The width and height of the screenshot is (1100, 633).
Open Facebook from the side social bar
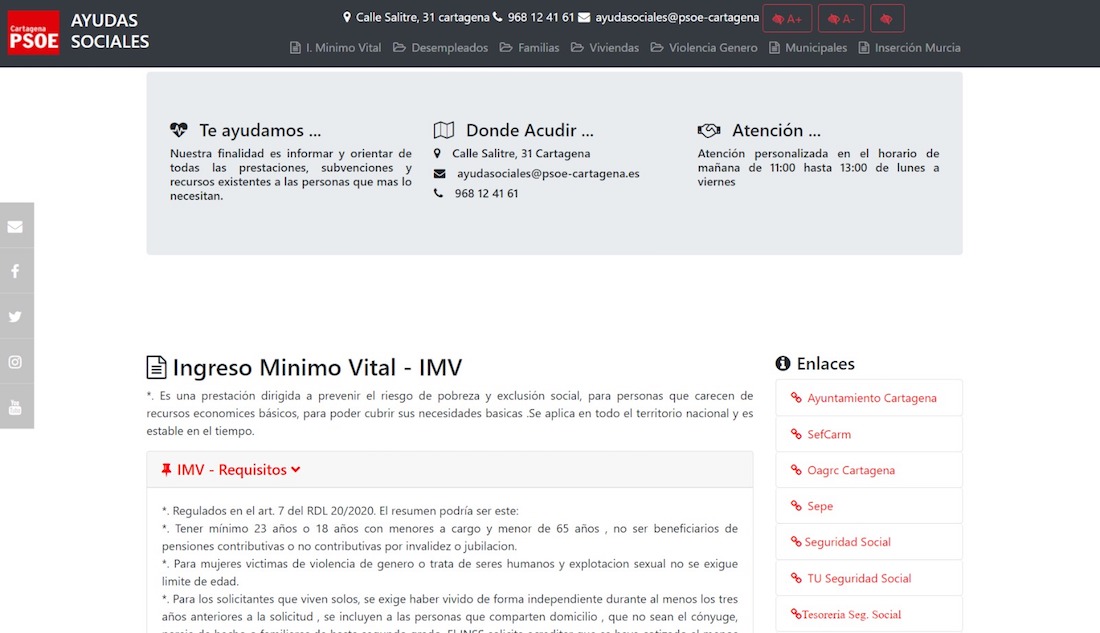coord(16,271)
